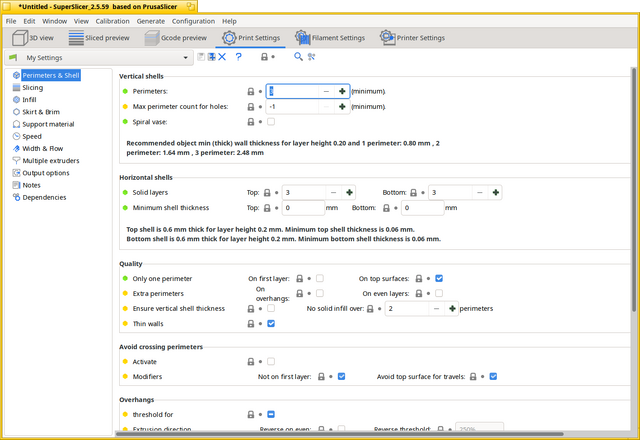Click lock icon beside Spiral vase

click(251, 122)
